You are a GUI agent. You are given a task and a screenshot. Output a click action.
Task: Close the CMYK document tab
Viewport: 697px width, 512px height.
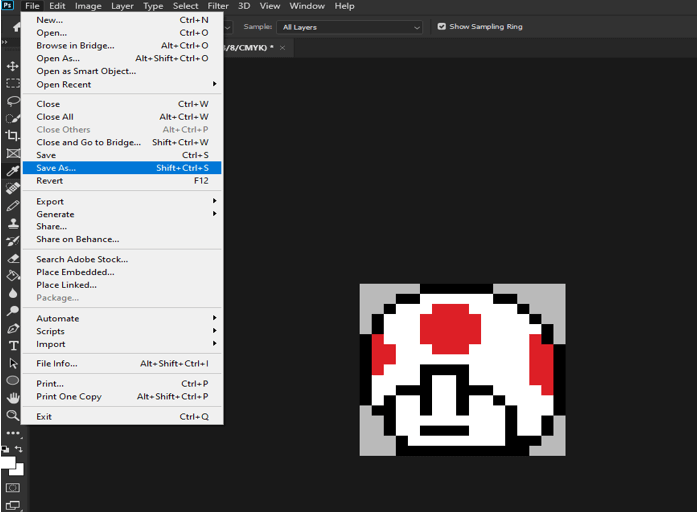pyautogui.click(x=283, y=47)
